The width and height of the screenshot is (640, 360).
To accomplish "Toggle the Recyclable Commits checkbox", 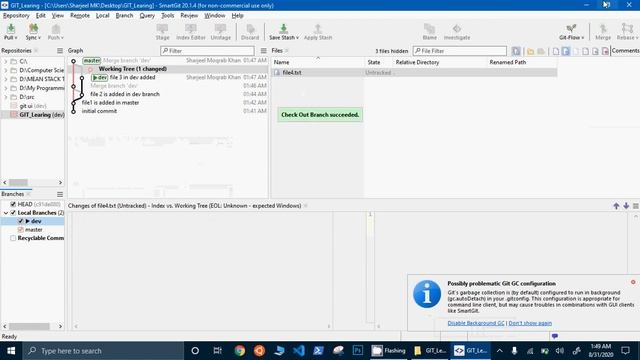I will 13,238.
